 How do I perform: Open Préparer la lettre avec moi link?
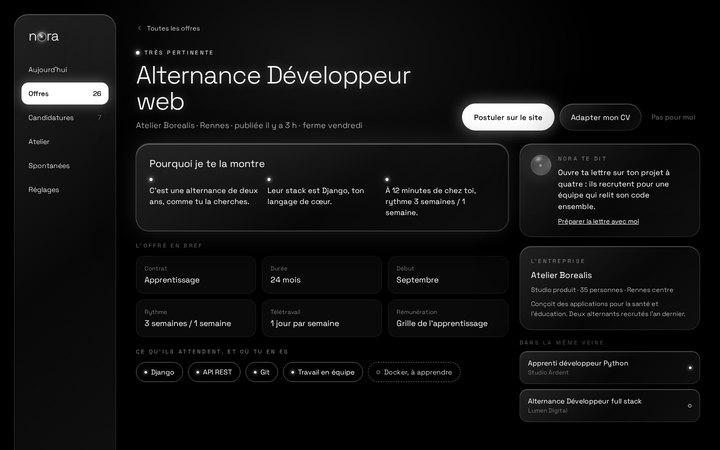tap(598, 221)
